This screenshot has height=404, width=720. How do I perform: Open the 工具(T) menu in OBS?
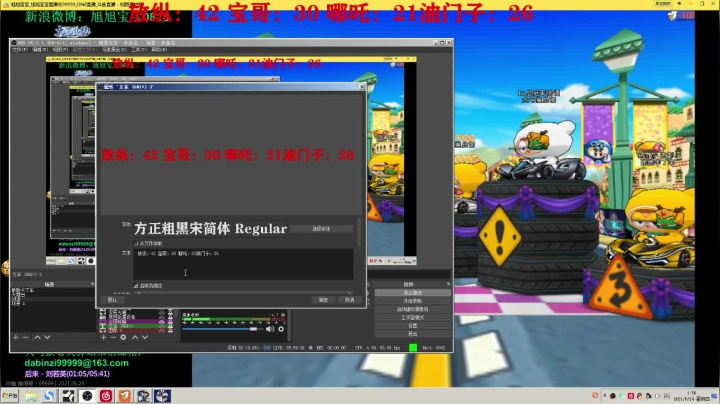click(139, 50)
